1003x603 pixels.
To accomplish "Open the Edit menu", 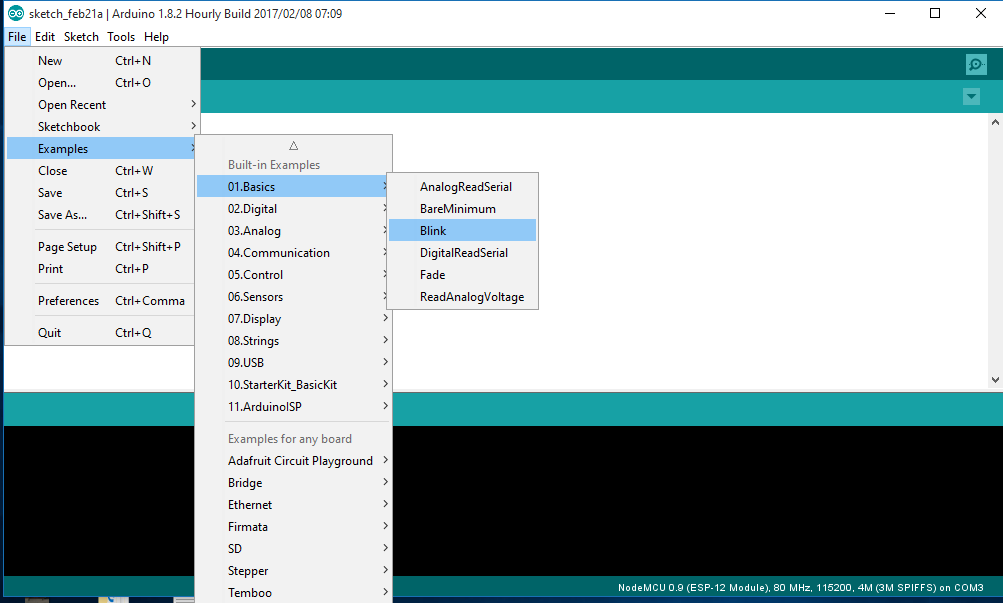I will [45, 36].
